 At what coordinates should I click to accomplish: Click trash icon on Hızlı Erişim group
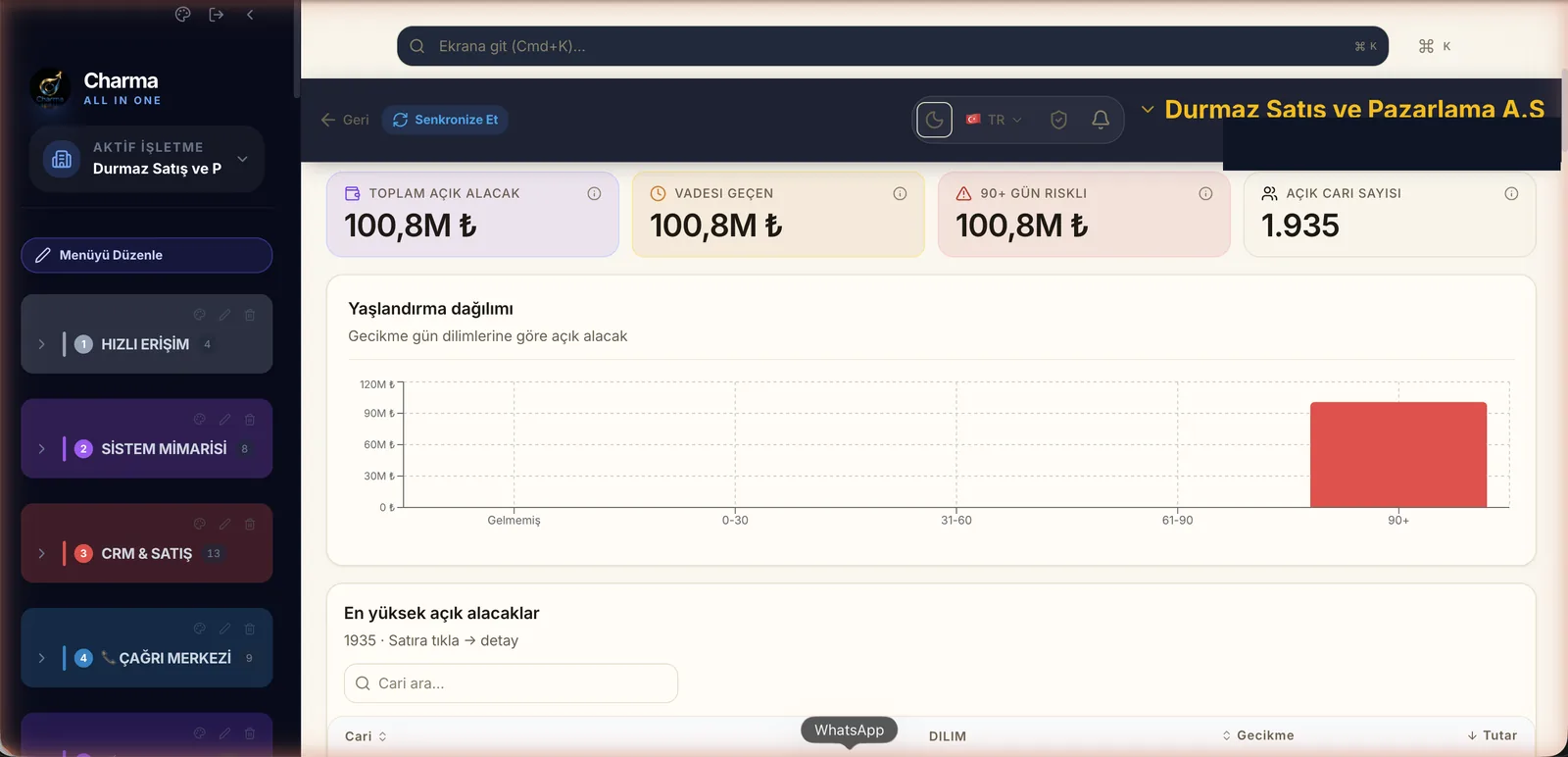pos(250,315)
